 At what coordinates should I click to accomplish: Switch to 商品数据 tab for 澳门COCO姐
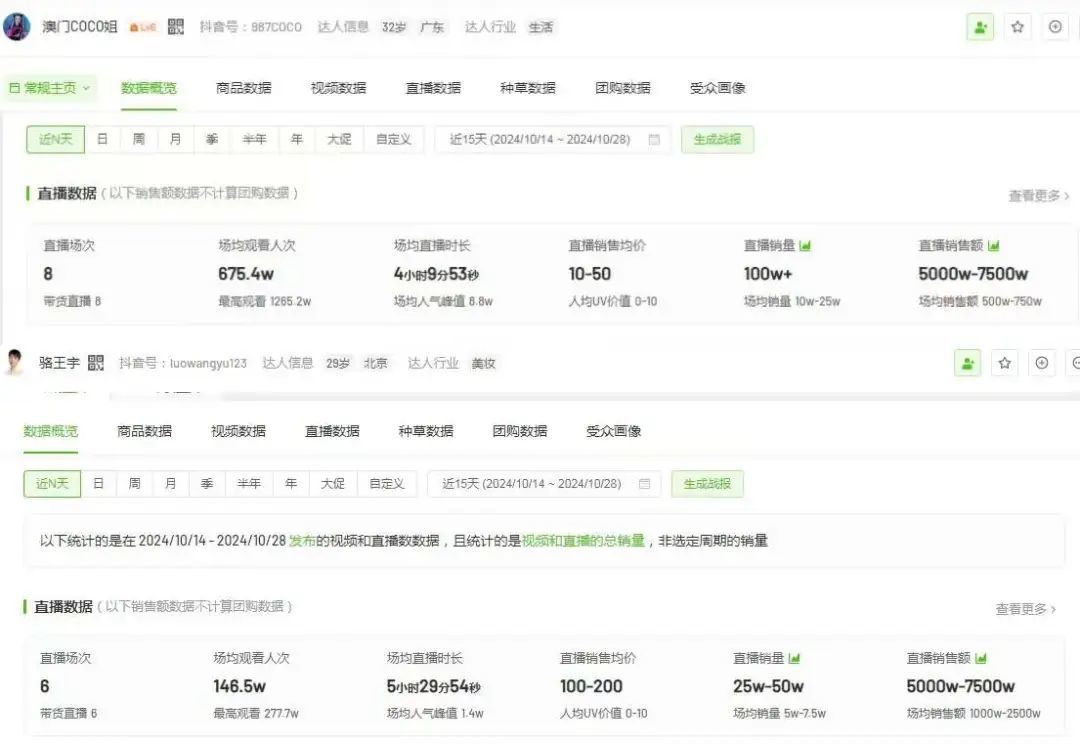(243, 88)
